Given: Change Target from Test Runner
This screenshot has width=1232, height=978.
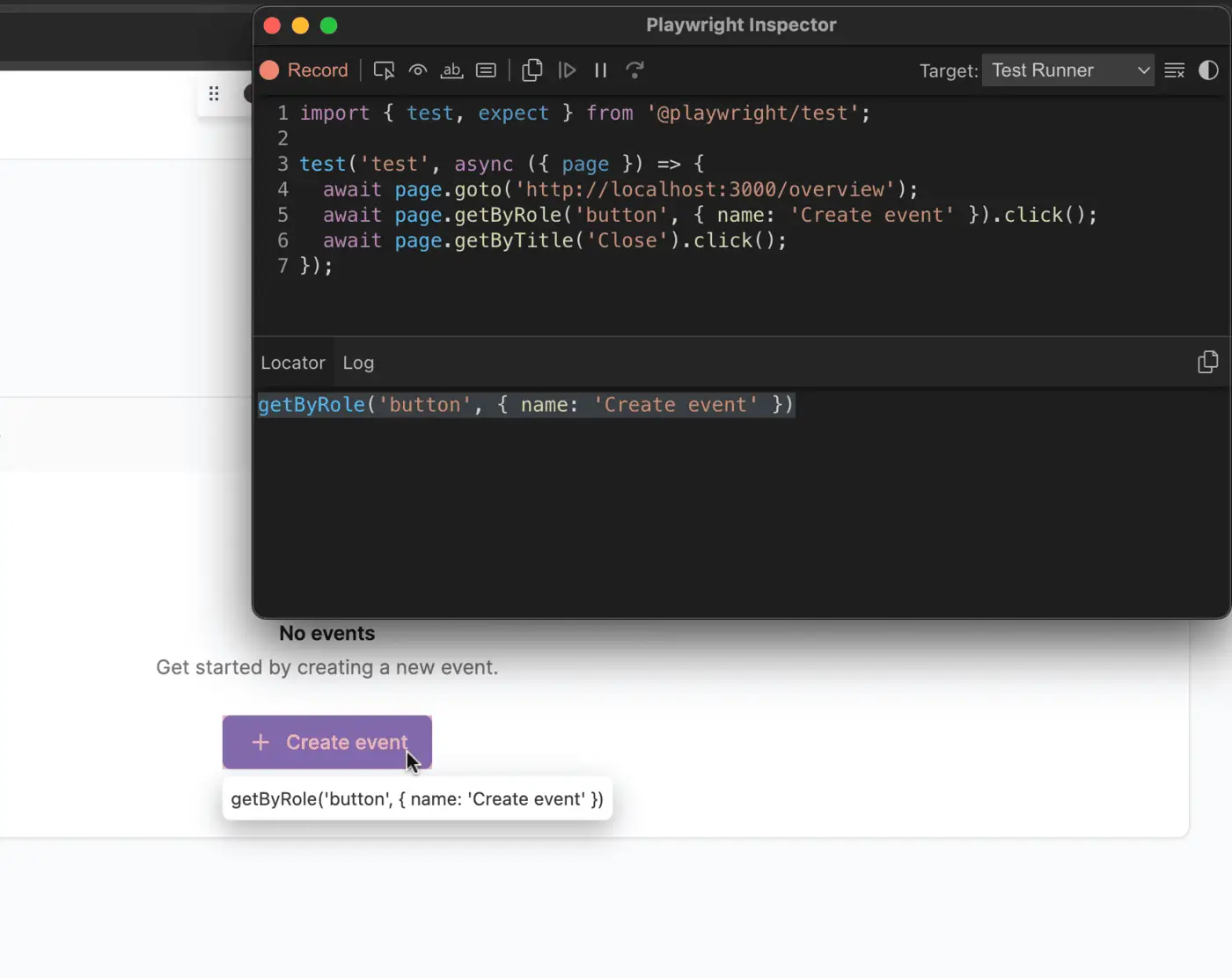Looking at the screenshot, I should click(x=1067, y=70).
